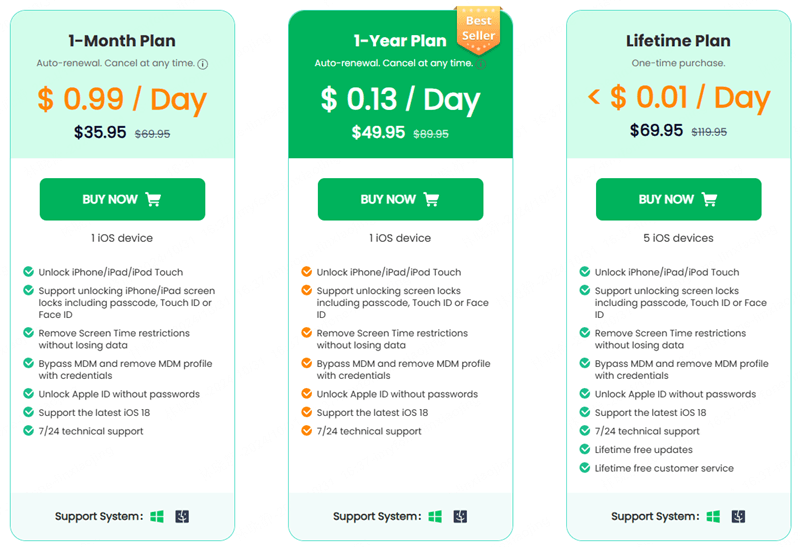This screenshot has width=800, height=547.
Task: Click Lifetime free customer service feature
Action: (x=664, y=468)
